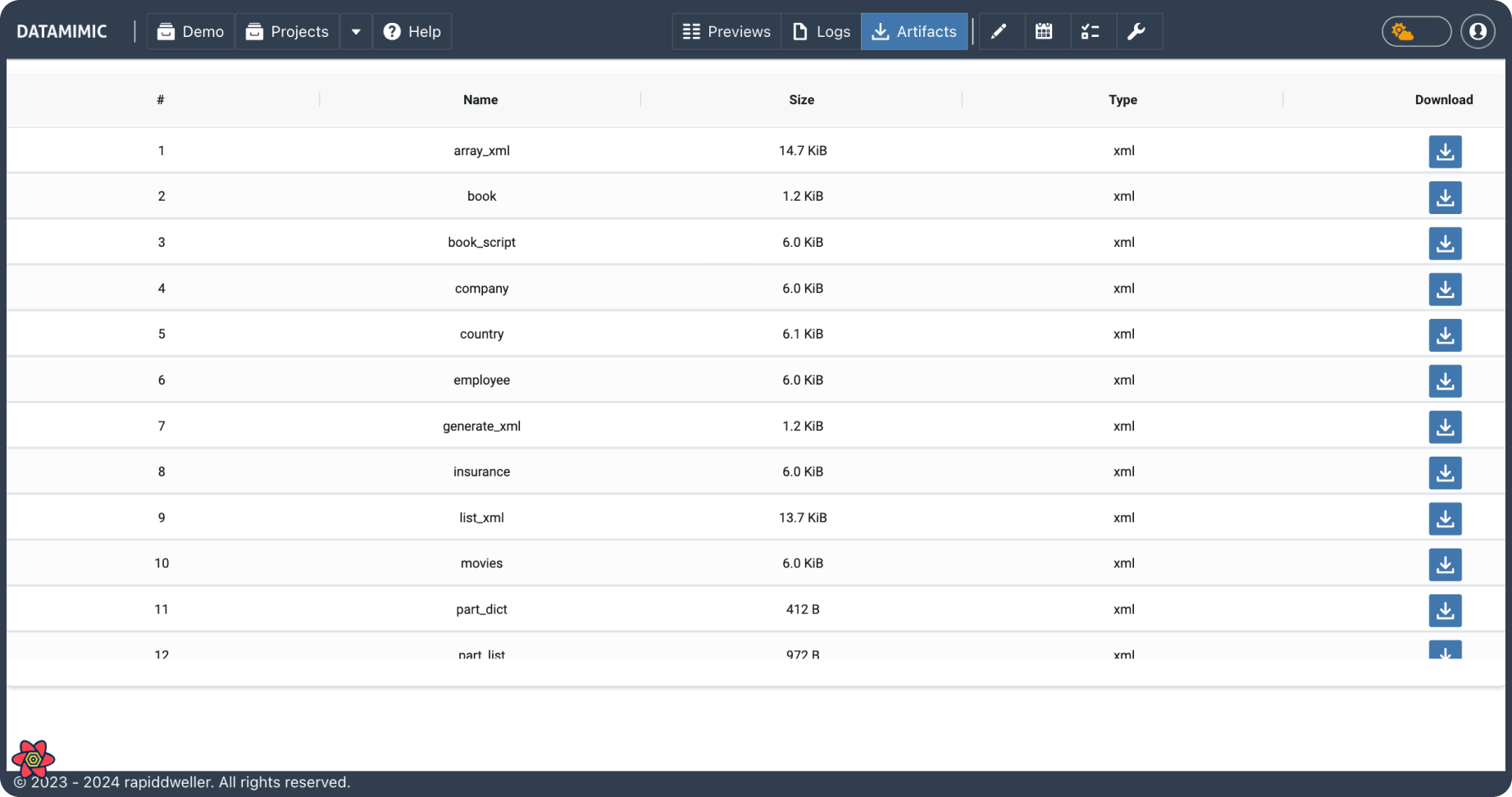Image resolution: width=1512 pixels, height=797 pixels.
Task: Open the calendar schedule icon
Action: (1044, 32)
